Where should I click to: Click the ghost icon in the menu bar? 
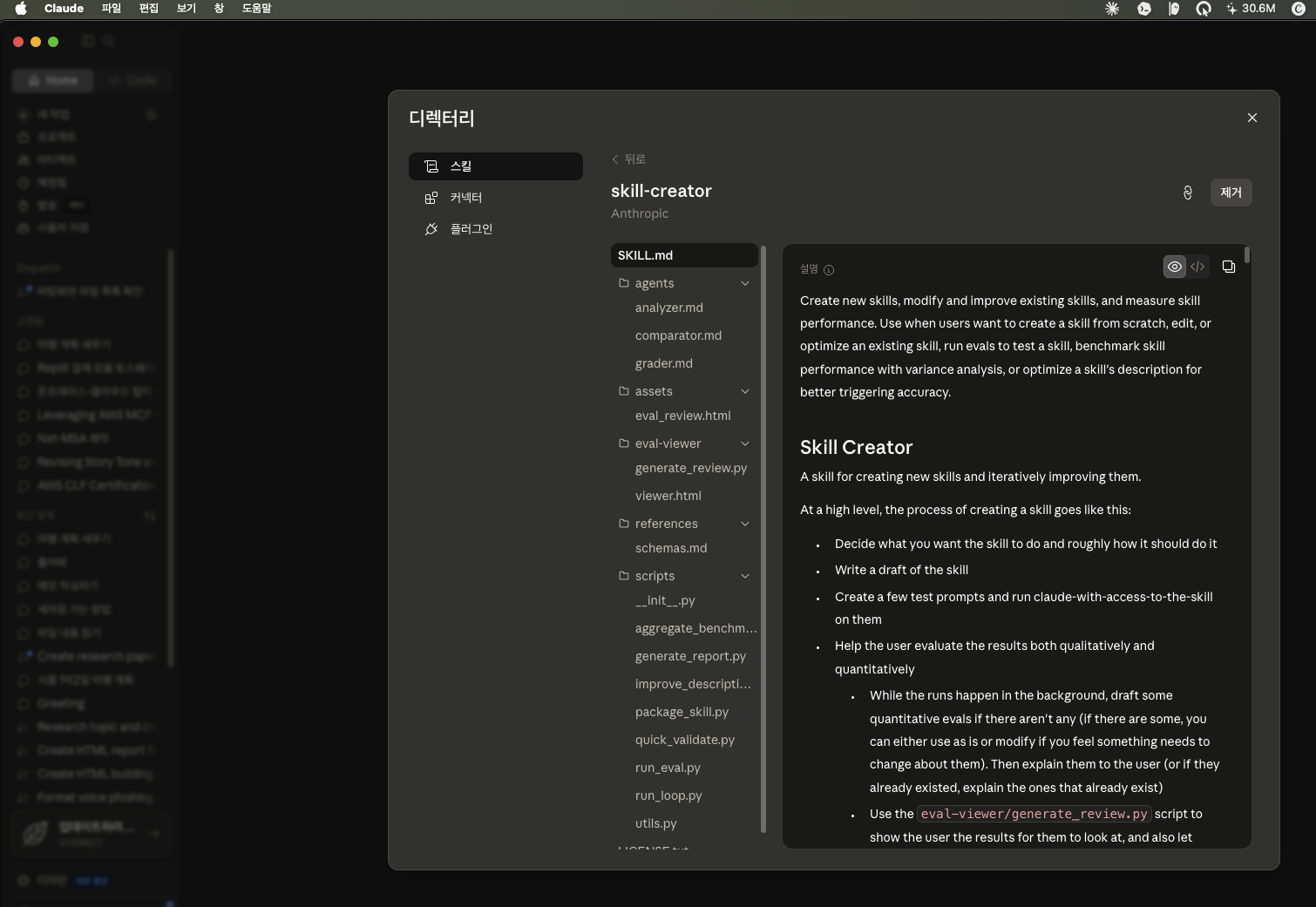click(1174, 9)
